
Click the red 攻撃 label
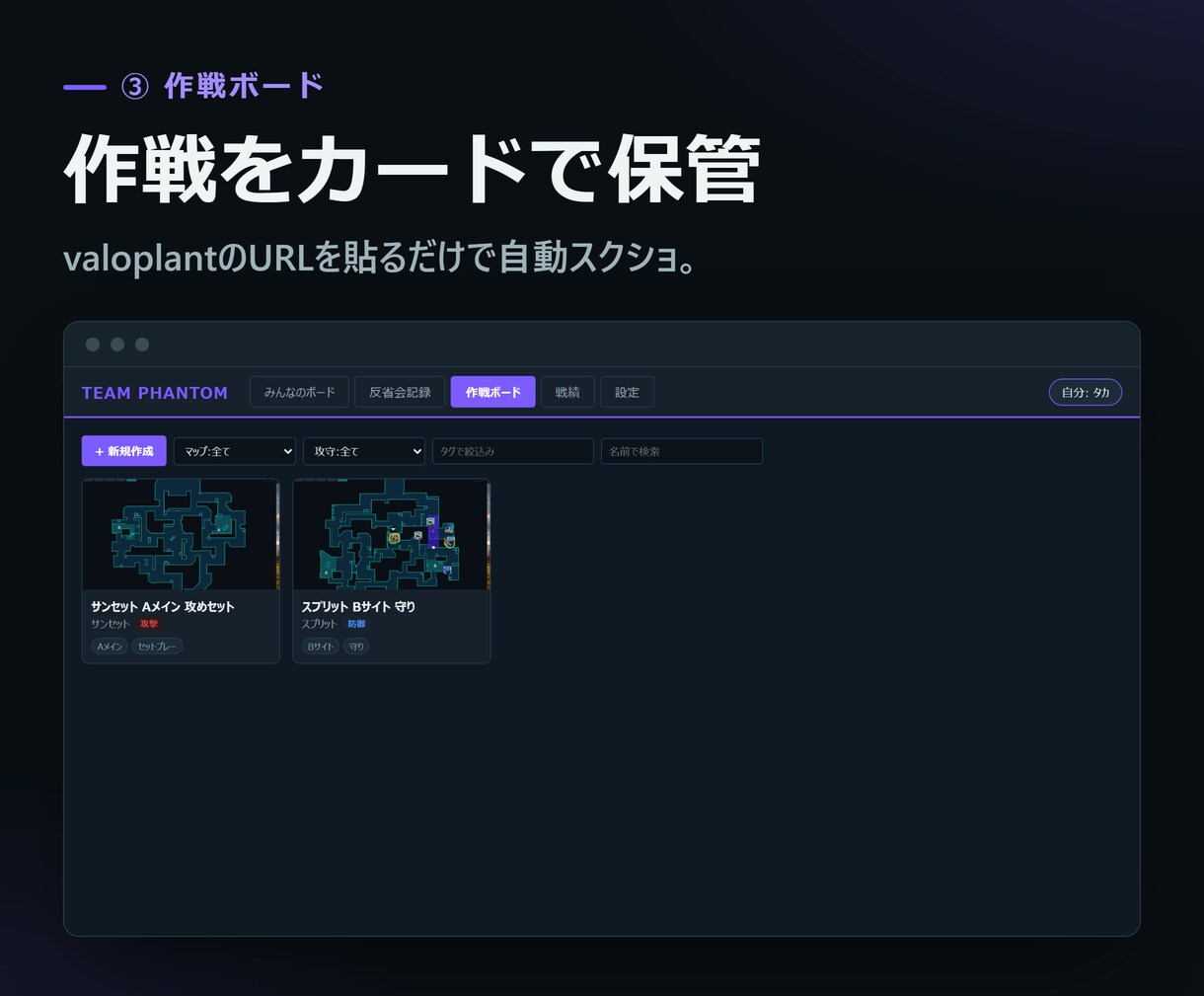pyautogui.click(x=149, y=624)
